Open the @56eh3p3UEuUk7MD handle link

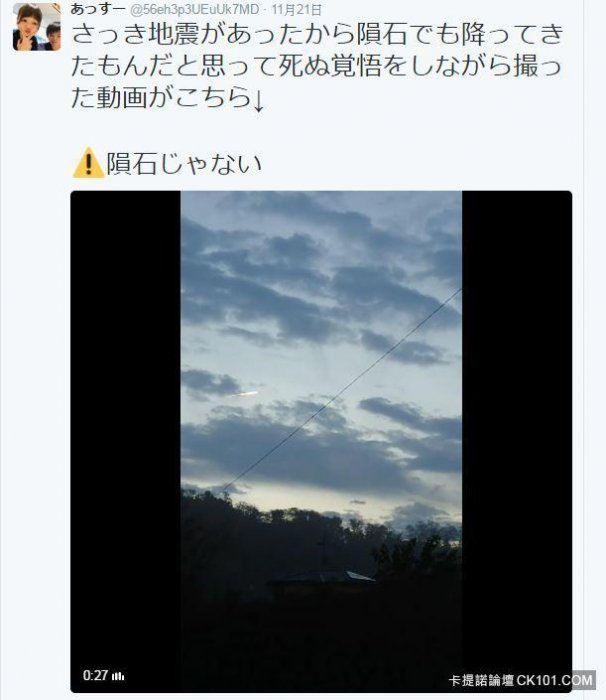[x=195, y=9]
